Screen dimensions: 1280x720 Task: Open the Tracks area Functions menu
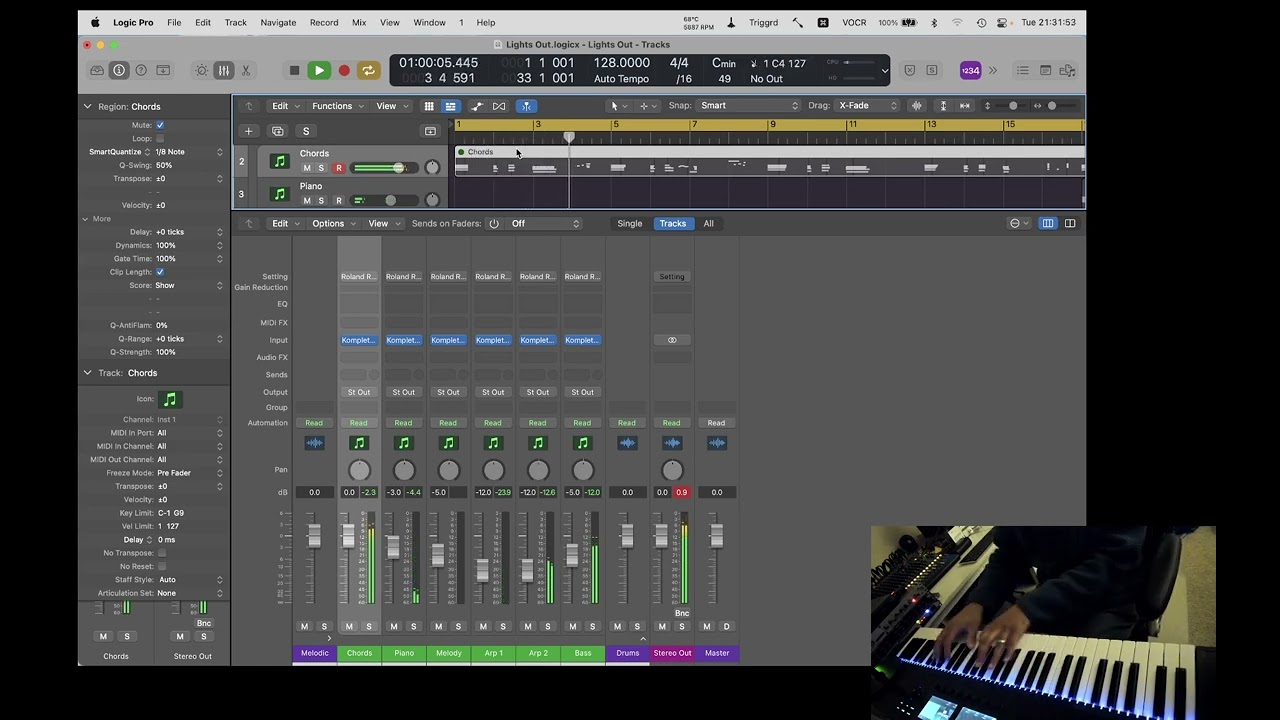click(x=337, y=106)
